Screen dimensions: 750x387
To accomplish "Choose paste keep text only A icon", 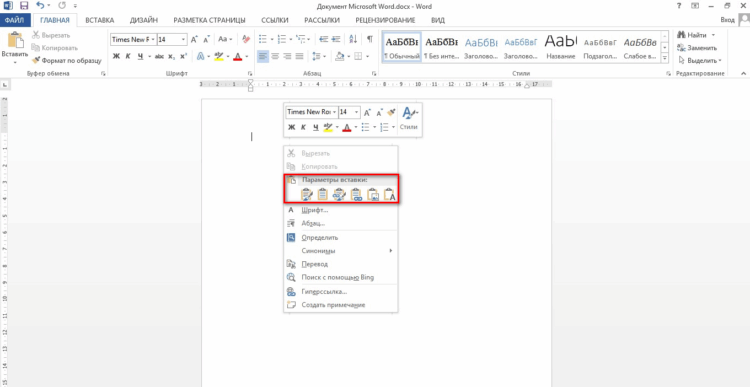I will click(390, 194).
